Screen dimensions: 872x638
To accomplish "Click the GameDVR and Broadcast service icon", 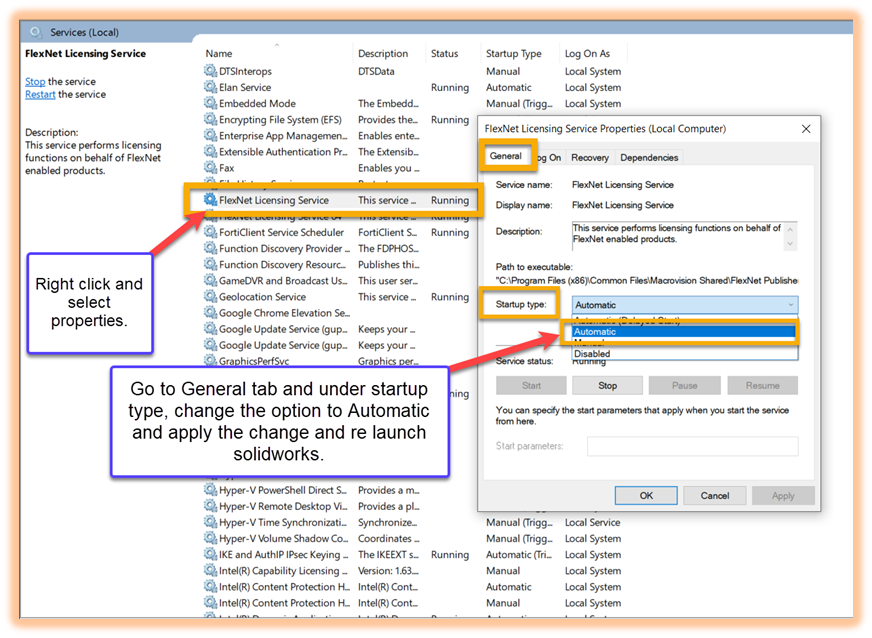I will [x=210, y=281].
